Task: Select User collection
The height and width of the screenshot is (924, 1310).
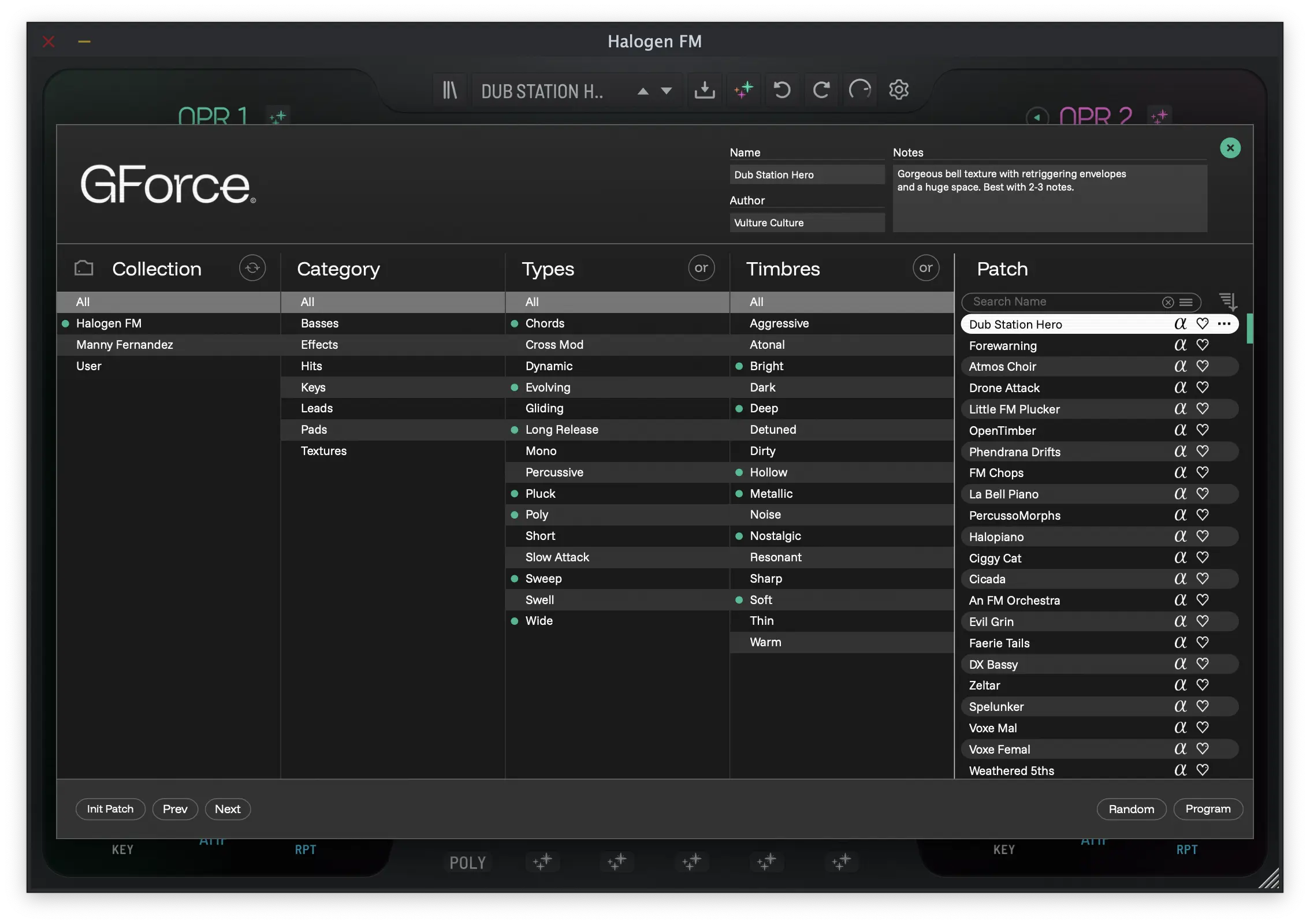Action: point(168,366)
